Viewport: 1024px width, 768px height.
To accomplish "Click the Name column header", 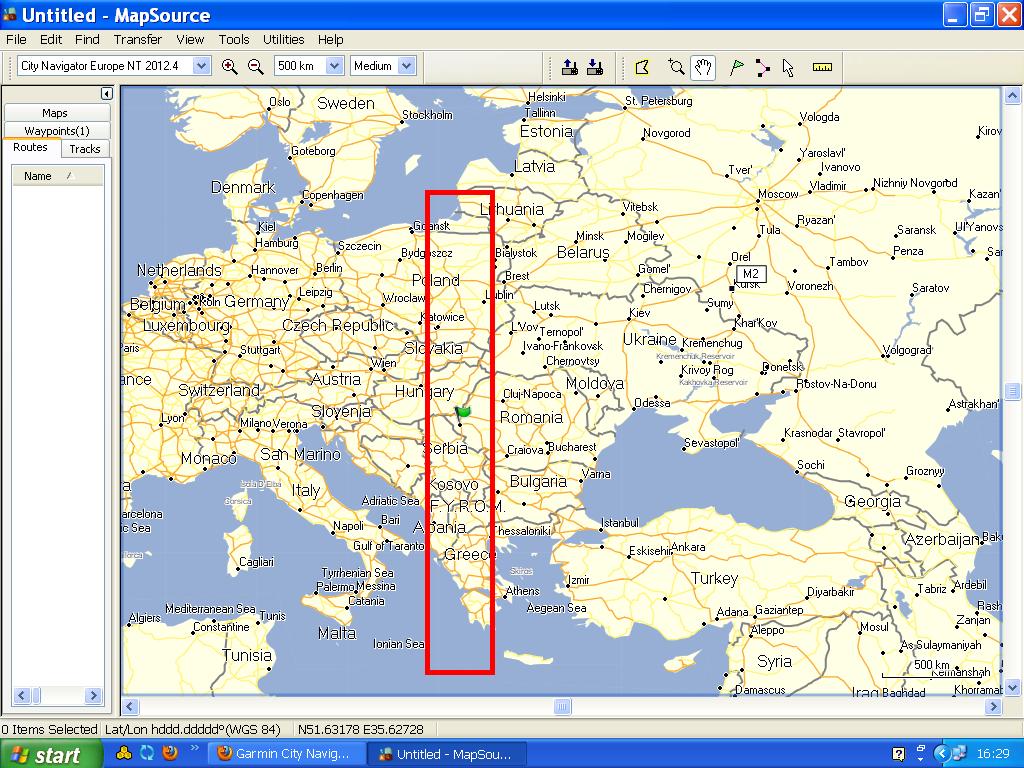I will pos(57,176).
